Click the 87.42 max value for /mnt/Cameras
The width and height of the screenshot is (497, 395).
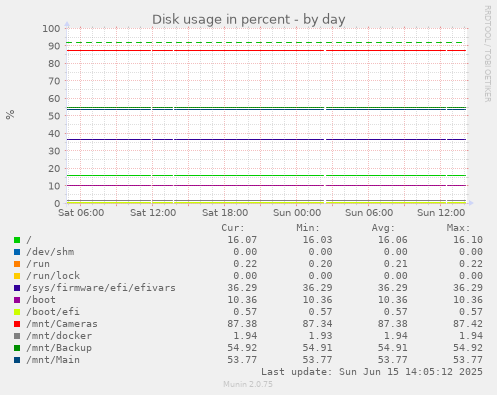468,324
